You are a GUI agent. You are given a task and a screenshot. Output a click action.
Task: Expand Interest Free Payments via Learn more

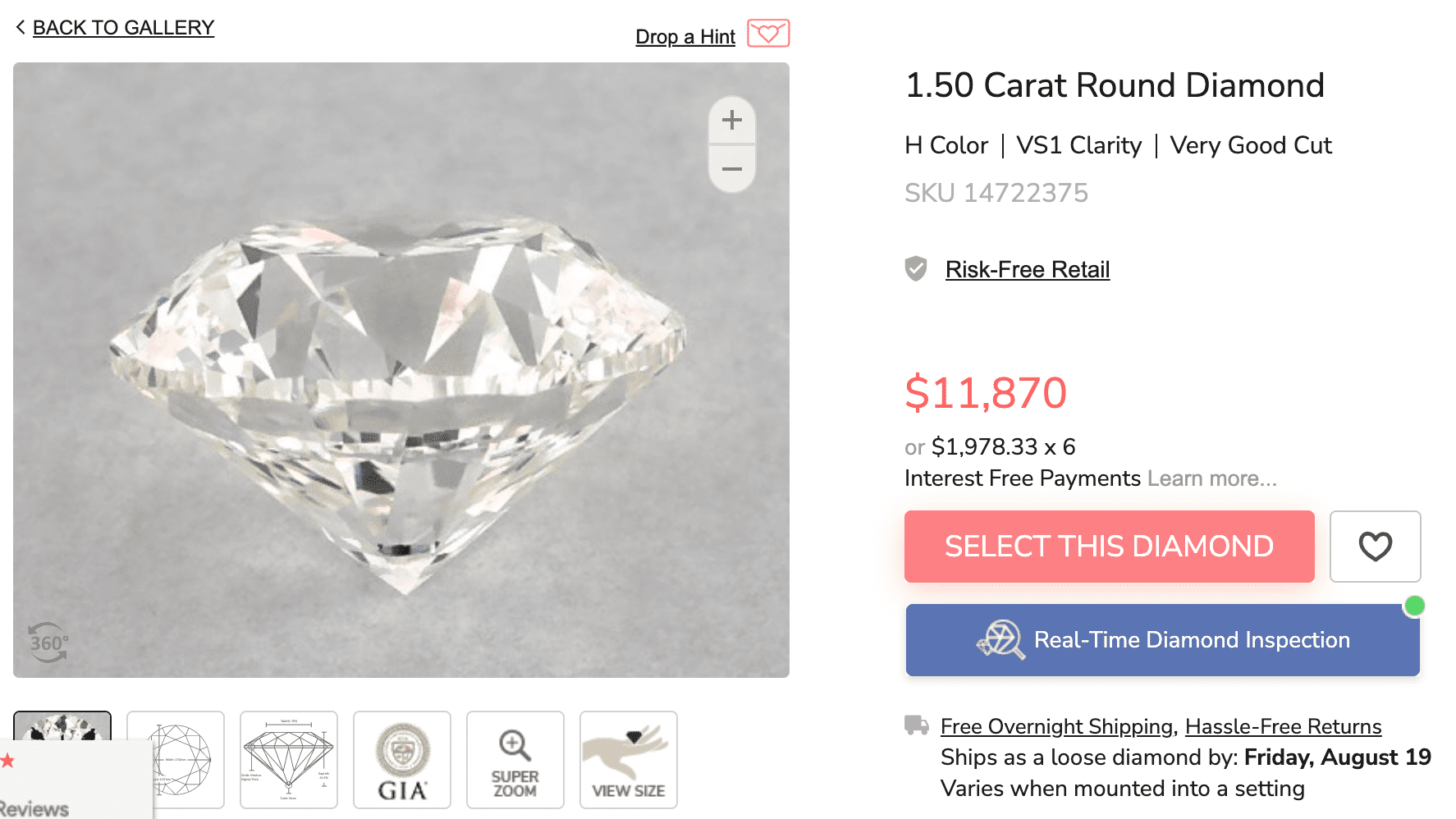pos(1212,478)
